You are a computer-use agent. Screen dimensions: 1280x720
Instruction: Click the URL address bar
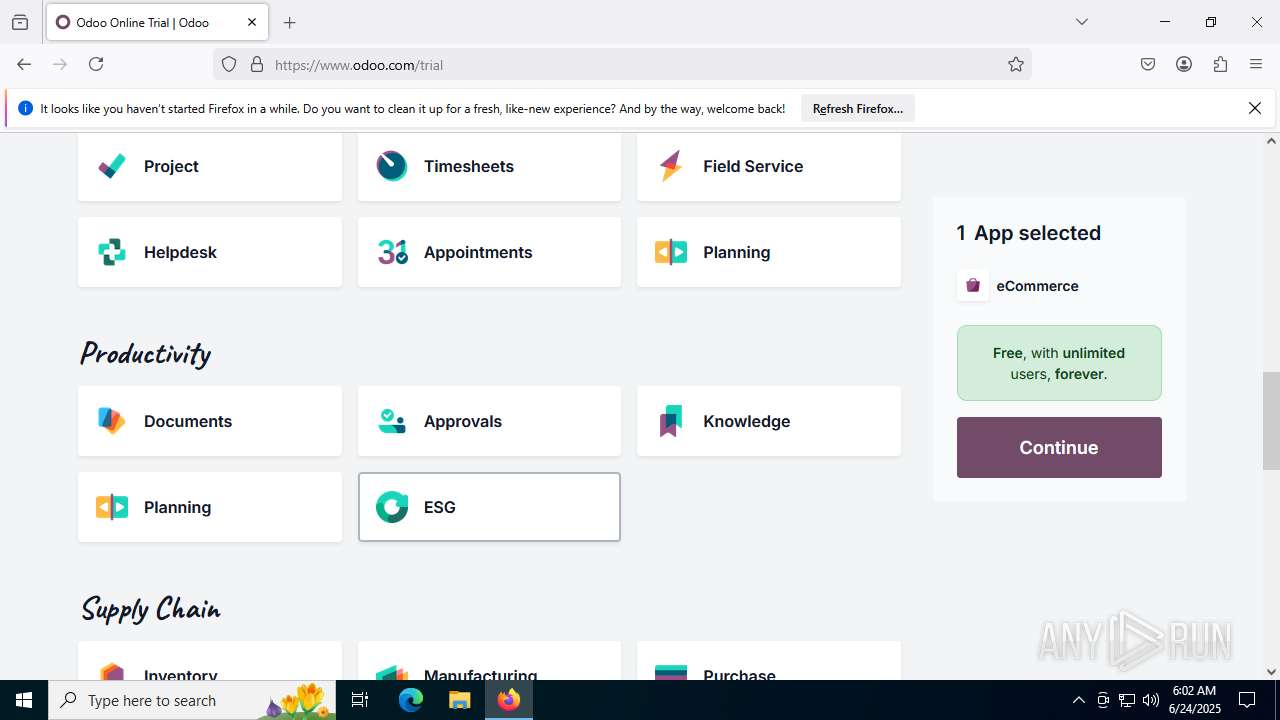click(x=622, y=65)
